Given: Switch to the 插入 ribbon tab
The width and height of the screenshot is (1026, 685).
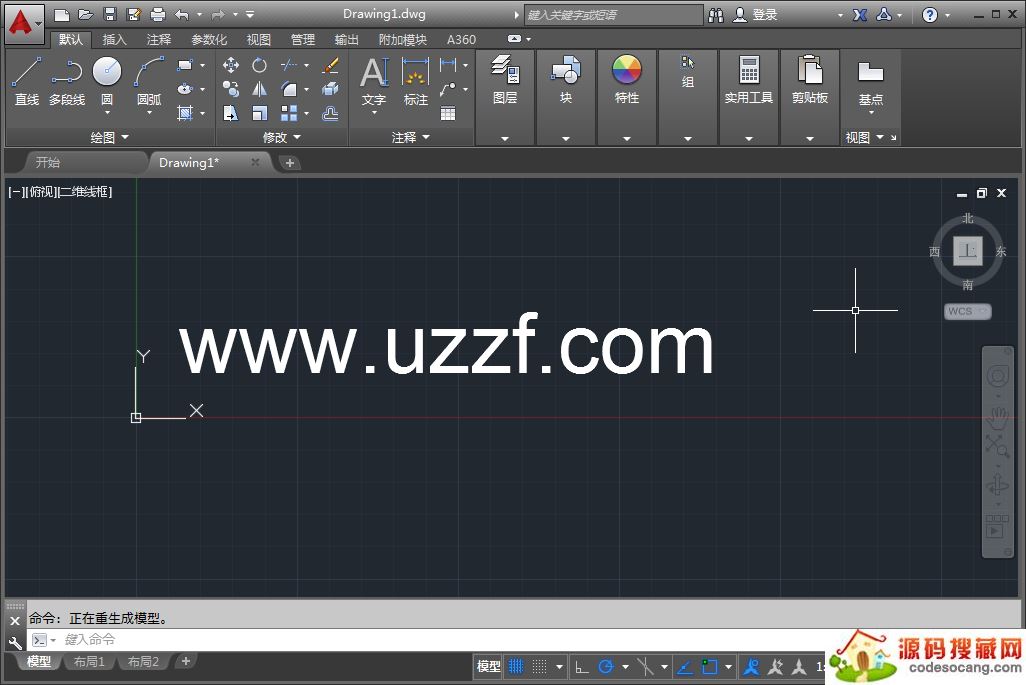Looking at the screenshot, I should (x=115, y=40).
